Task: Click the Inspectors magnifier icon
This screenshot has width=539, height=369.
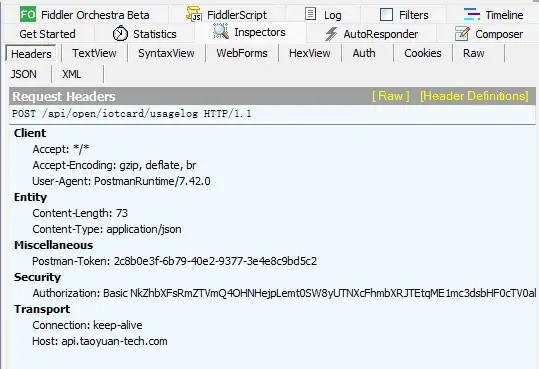Action: 221,31
